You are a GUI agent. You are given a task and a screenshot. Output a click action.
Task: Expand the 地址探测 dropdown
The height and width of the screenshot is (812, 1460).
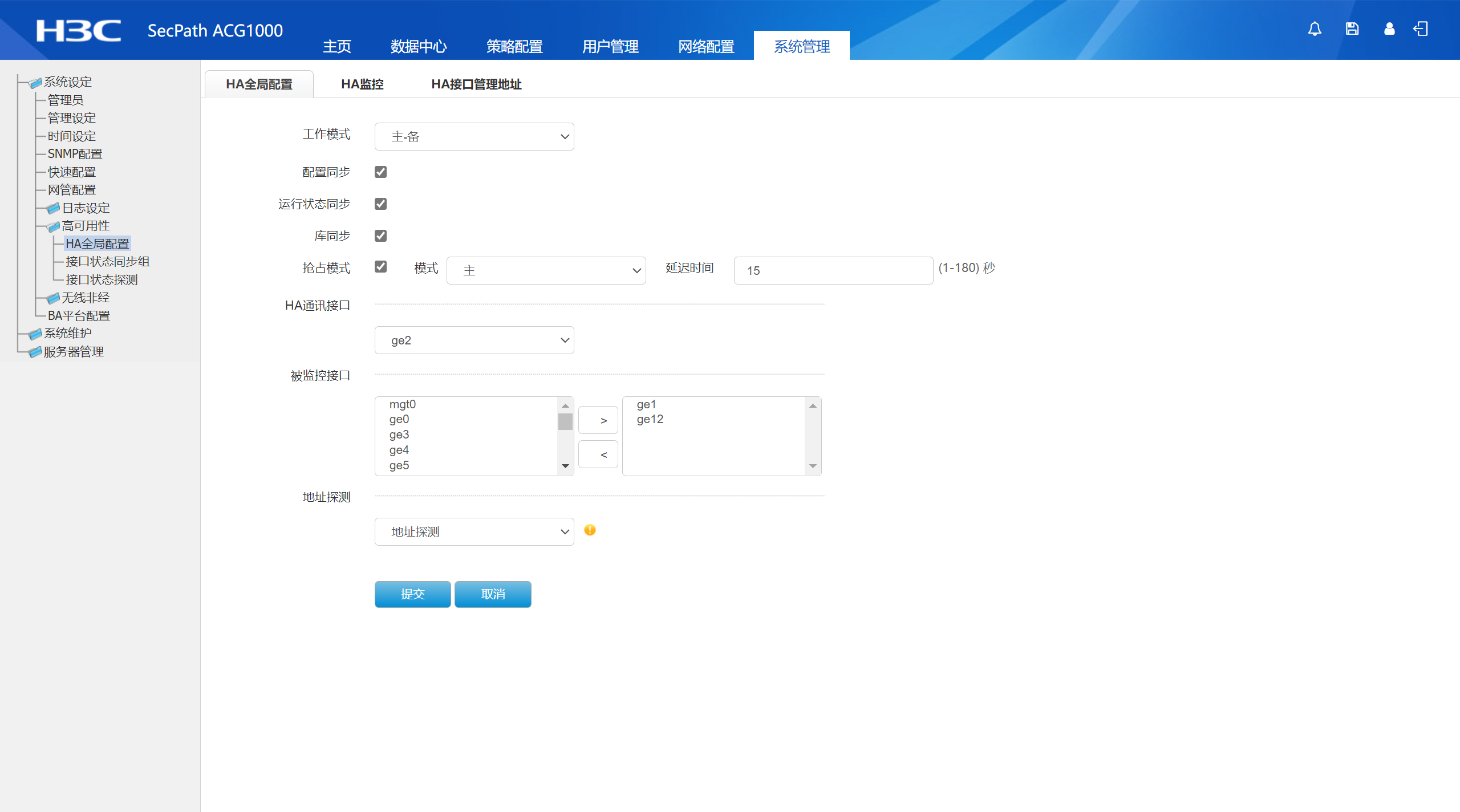point(474,531)
